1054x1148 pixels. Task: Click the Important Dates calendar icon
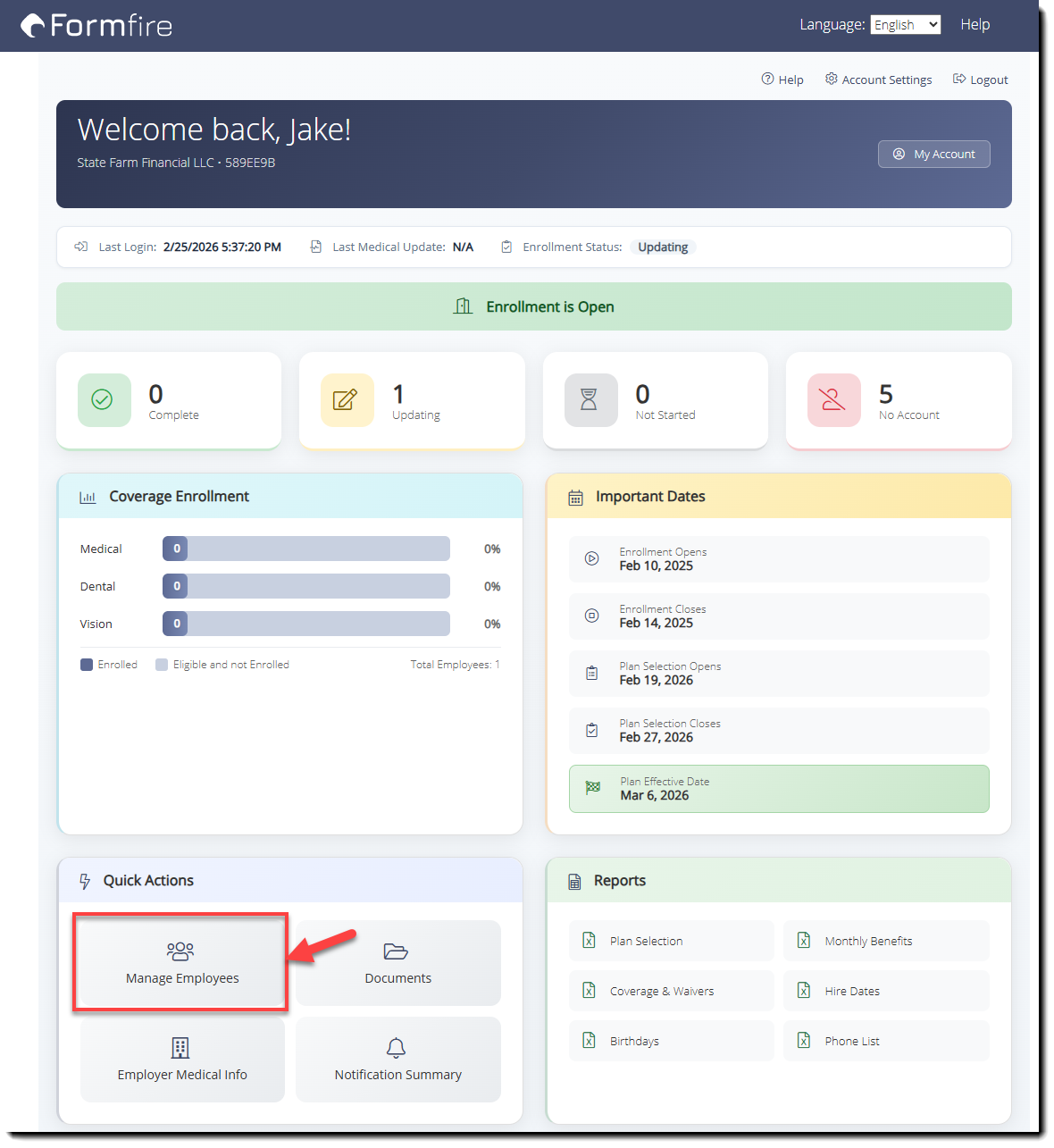[576, 496]
